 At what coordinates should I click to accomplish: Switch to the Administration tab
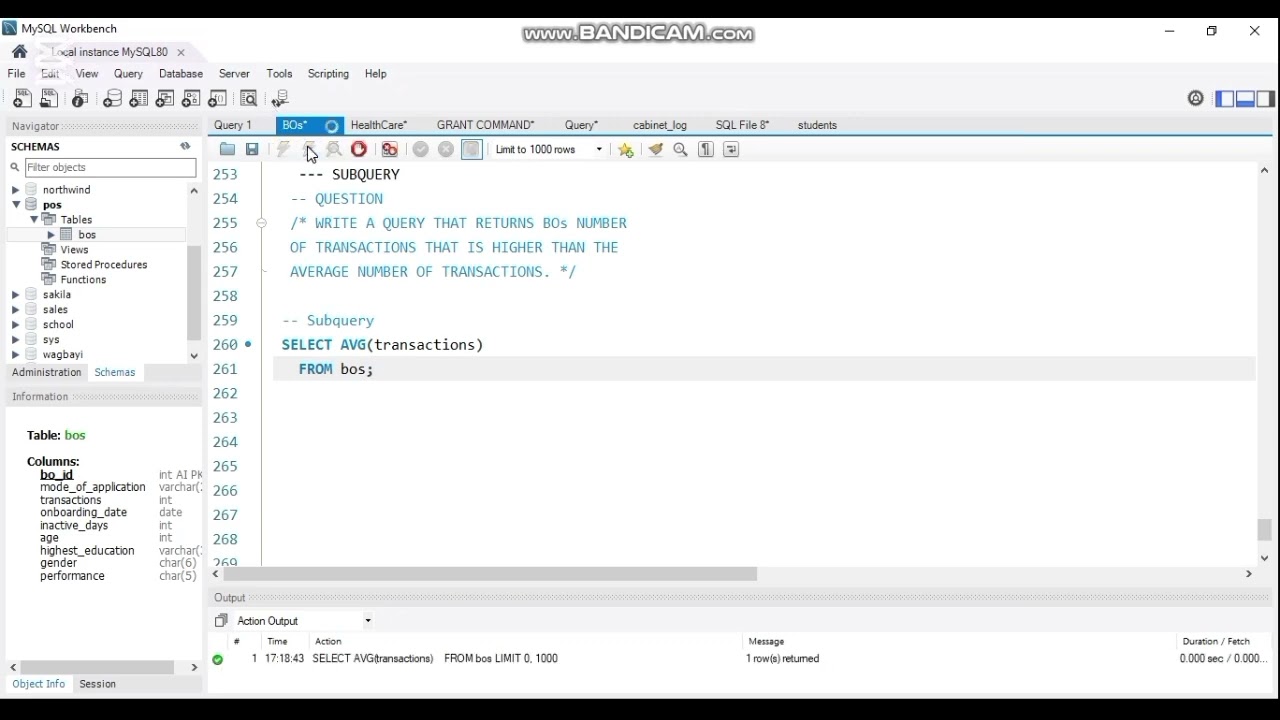(47, 372)
